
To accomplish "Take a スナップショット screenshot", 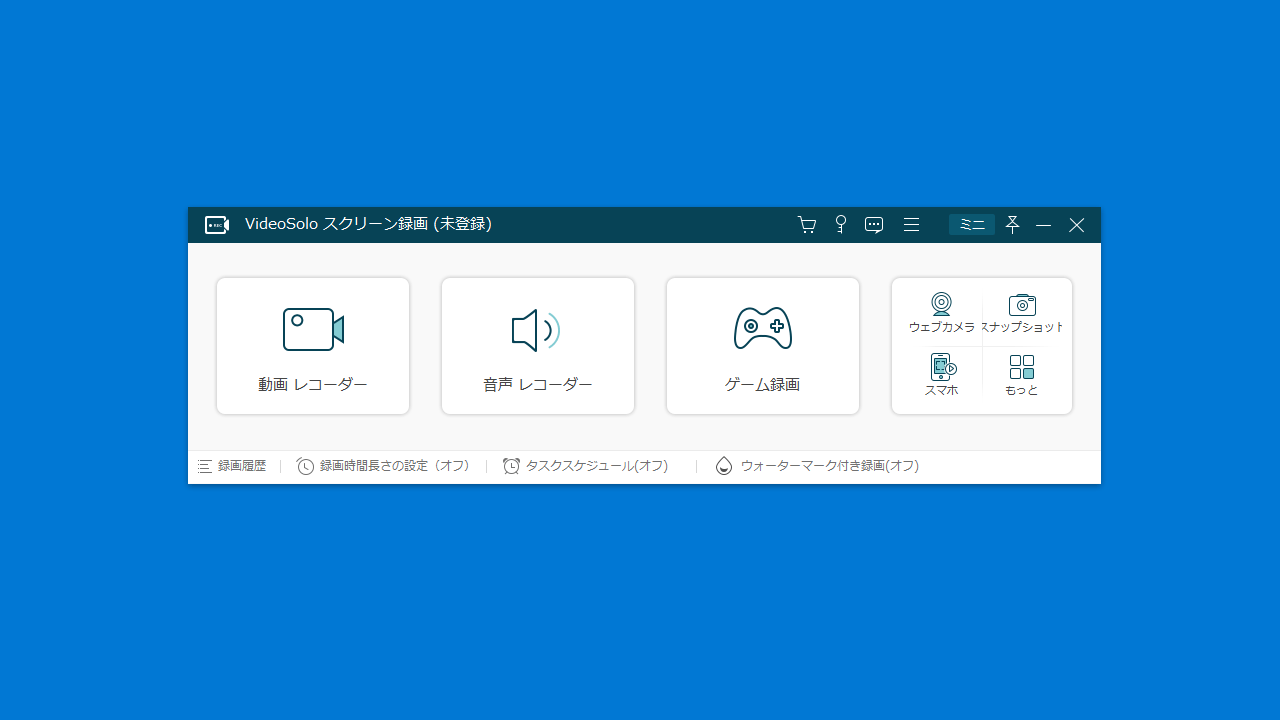I will [1022, 313].
